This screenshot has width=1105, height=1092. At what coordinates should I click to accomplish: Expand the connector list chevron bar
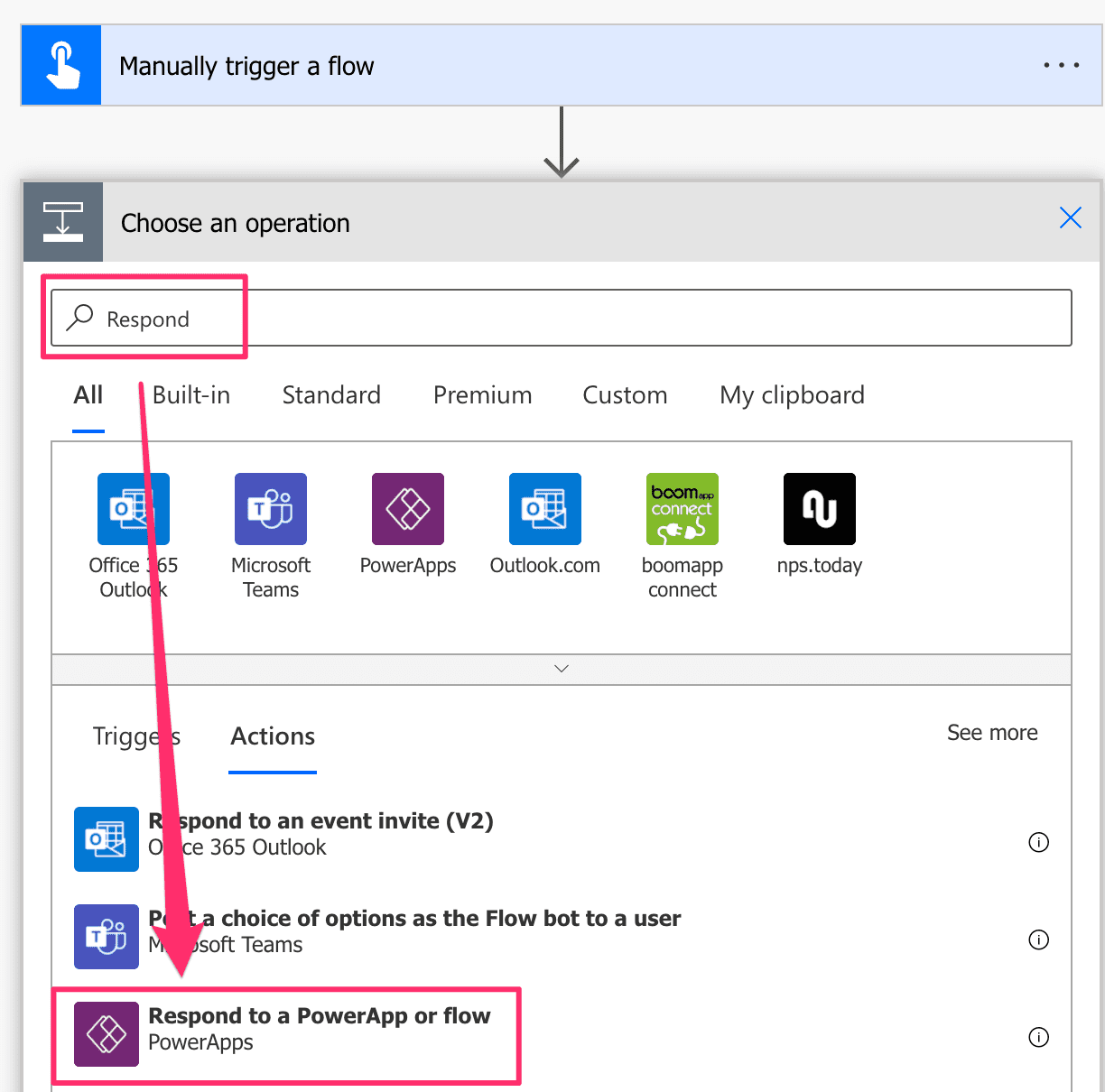point(562,669)
